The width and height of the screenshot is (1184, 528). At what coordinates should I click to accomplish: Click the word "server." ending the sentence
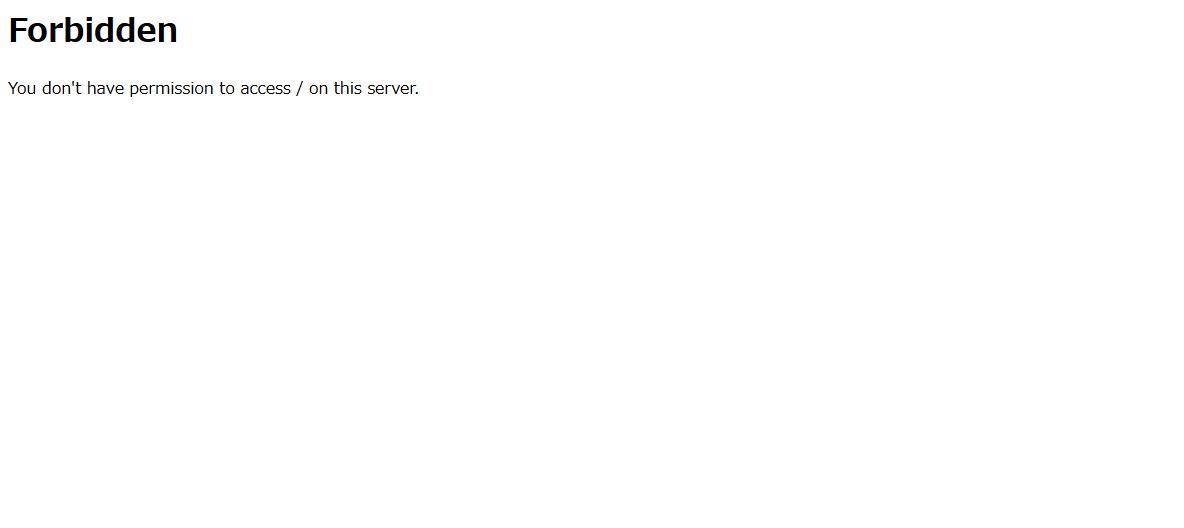(393, 89)
